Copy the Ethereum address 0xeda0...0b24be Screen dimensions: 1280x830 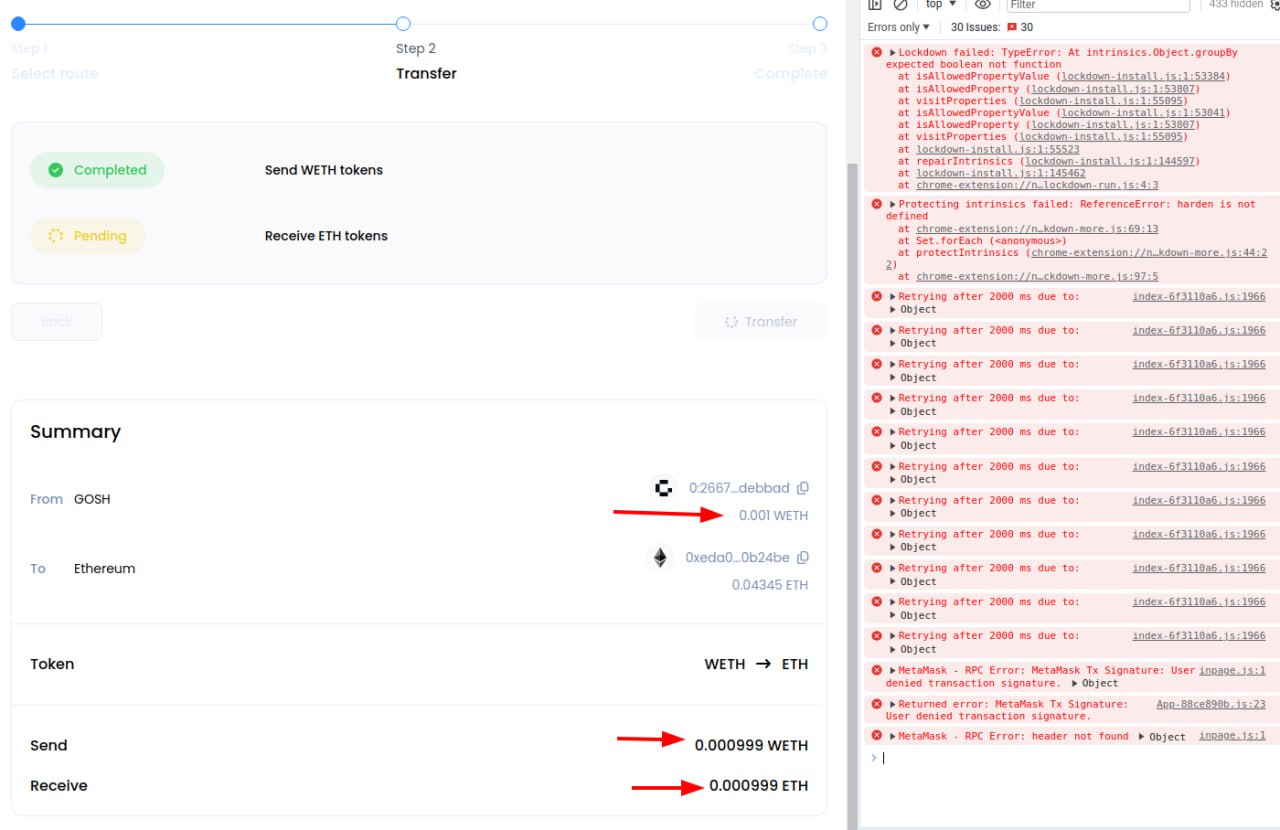(x=802, y=558)
